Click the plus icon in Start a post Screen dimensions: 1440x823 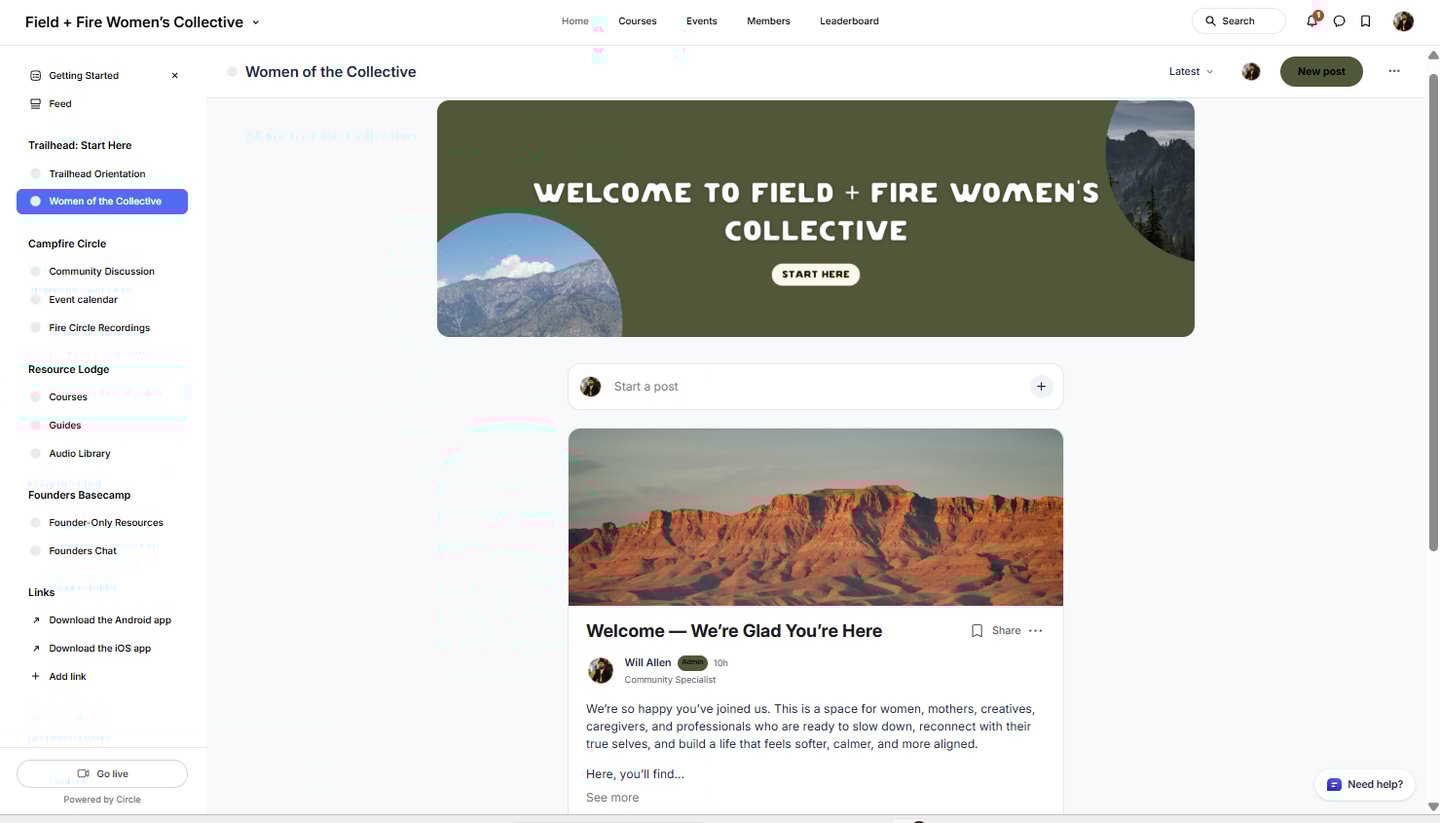coord(1041,386)
